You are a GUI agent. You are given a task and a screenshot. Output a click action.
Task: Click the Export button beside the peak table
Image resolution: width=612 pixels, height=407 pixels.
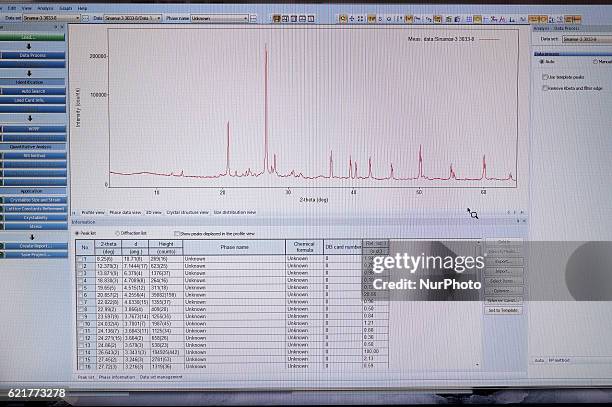point(503,261)
